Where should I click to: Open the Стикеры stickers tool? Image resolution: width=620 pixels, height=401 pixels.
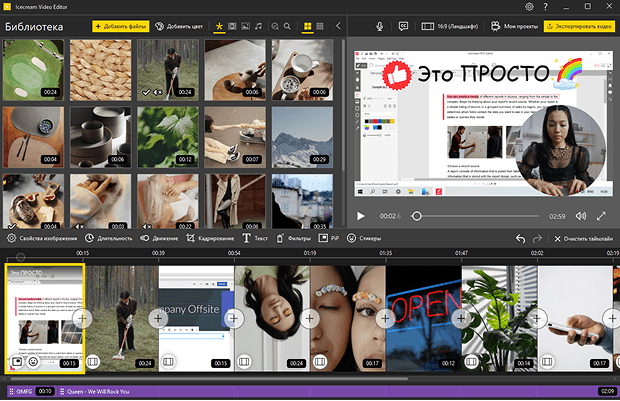point(364,238)
